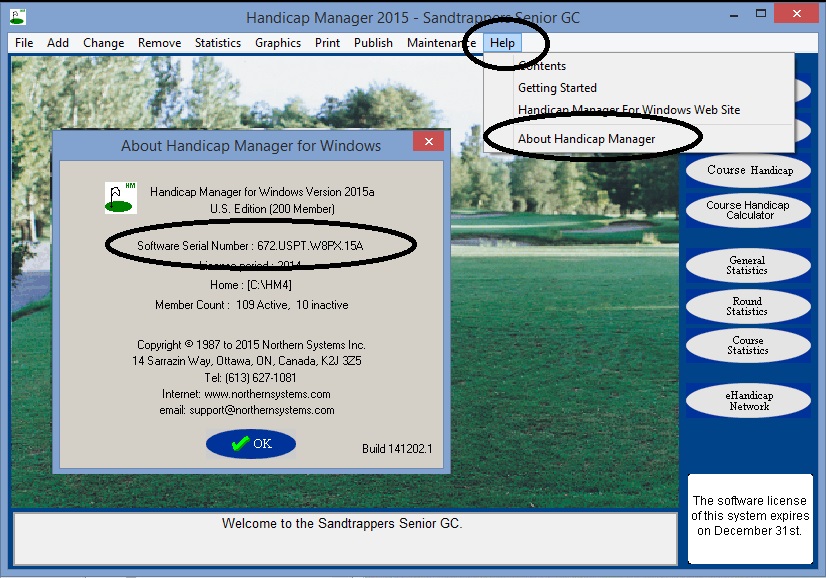Screen dimensions: 826x578
Task: Open the eHandicap Network button
Action: point(748,400)
